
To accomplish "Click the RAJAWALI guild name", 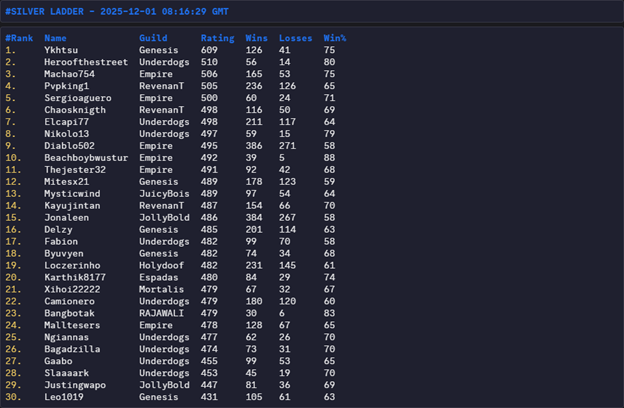I will click(x=163, y=313).
